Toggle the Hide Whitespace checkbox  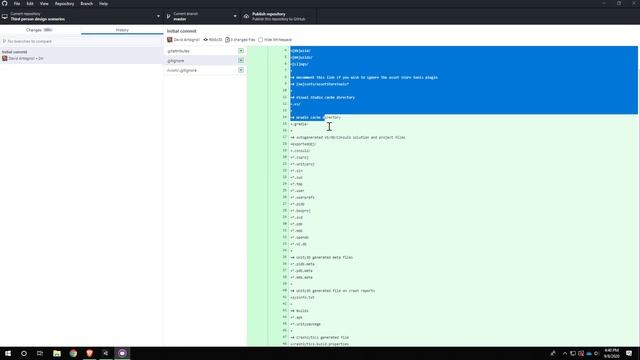tap(260, 40)
